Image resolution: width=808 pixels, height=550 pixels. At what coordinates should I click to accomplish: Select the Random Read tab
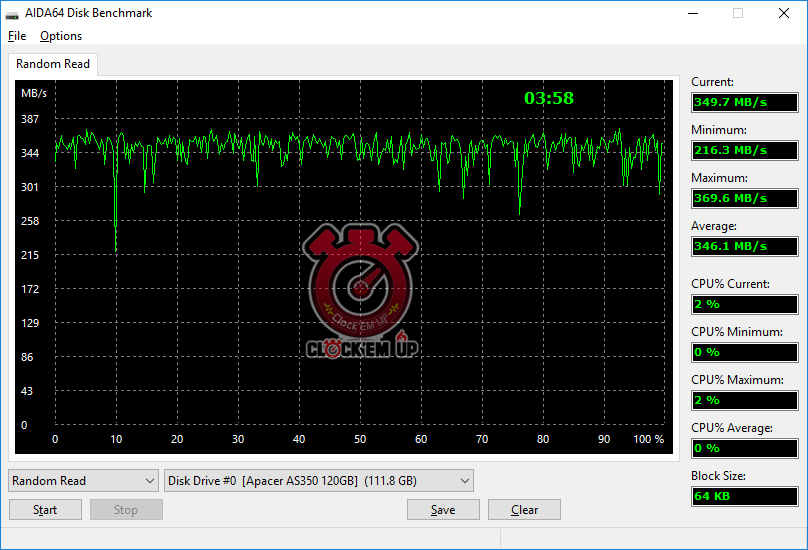tap(53, 64)
